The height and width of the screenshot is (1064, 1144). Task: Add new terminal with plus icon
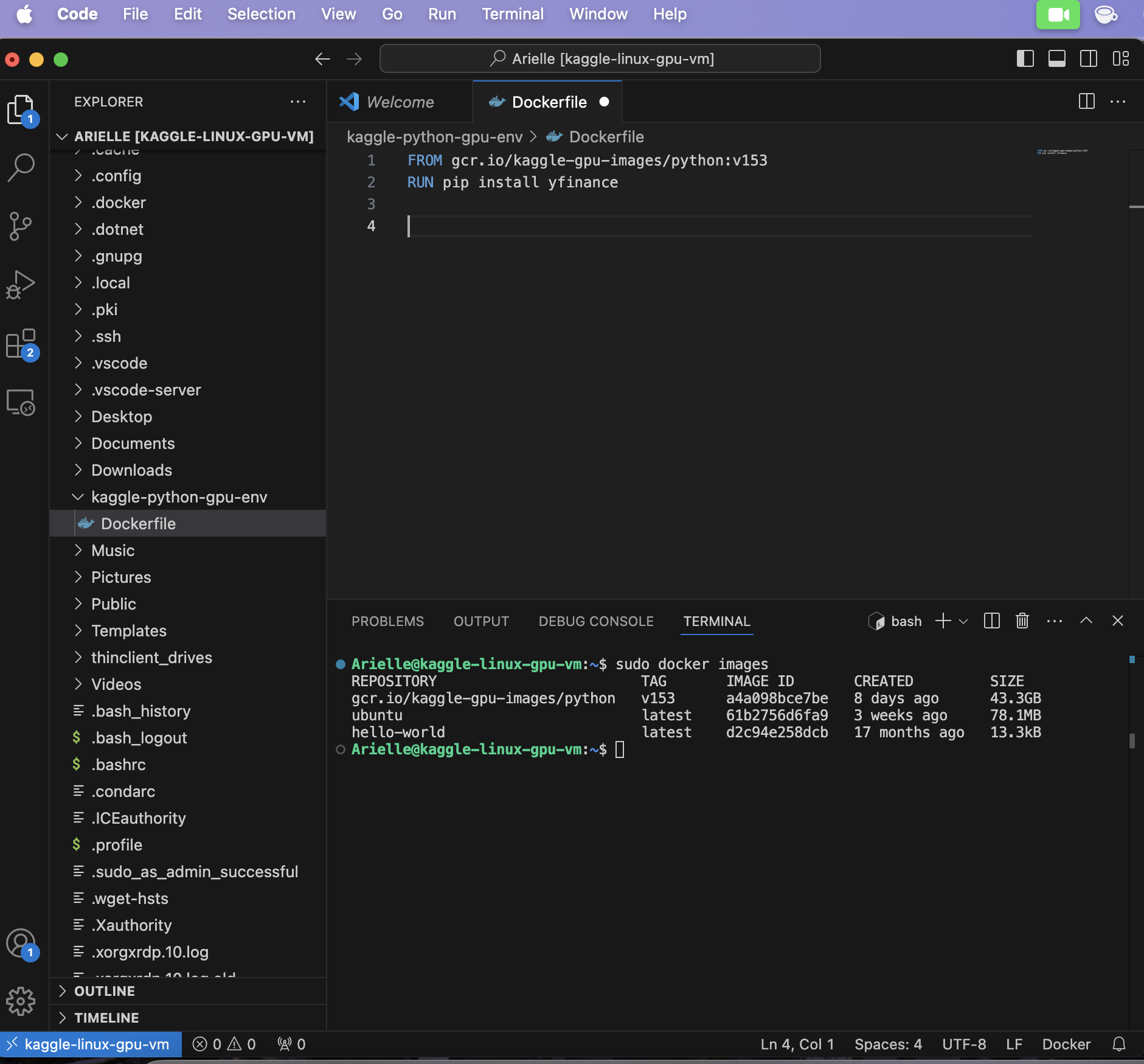pyautogui.click(x=943, y=621)
